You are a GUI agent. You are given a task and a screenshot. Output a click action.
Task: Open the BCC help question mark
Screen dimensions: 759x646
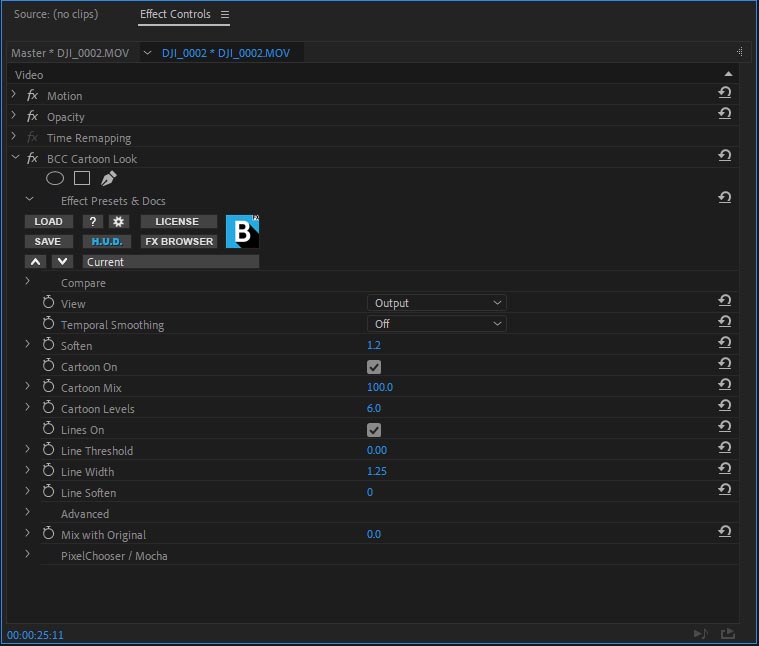click(92, 222)
